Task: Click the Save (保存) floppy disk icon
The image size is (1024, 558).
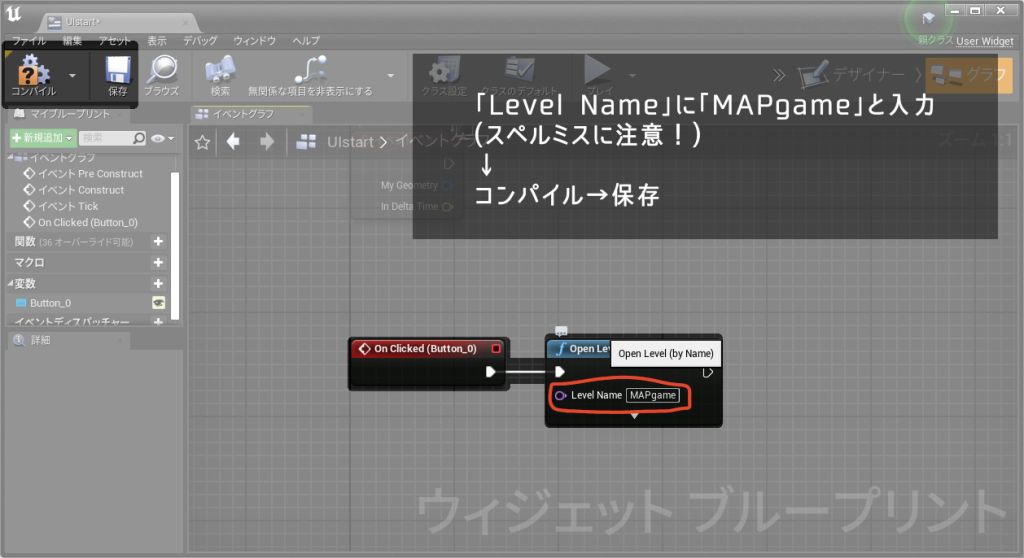Action: pyautogui.click(x=117, y=71)
